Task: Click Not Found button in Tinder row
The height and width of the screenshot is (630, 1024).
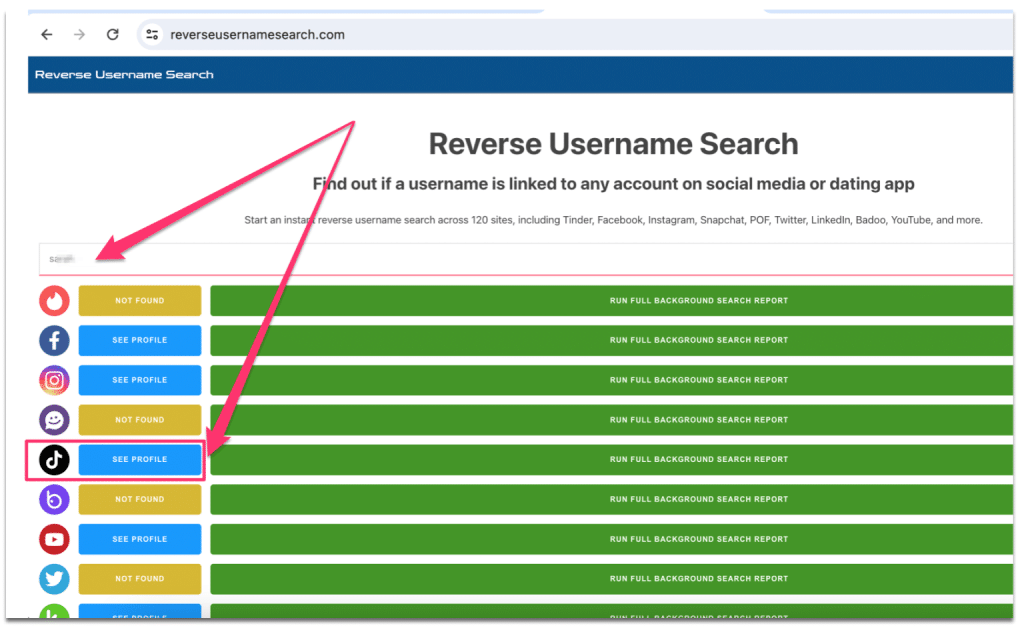Action: [x=140, y=301]
